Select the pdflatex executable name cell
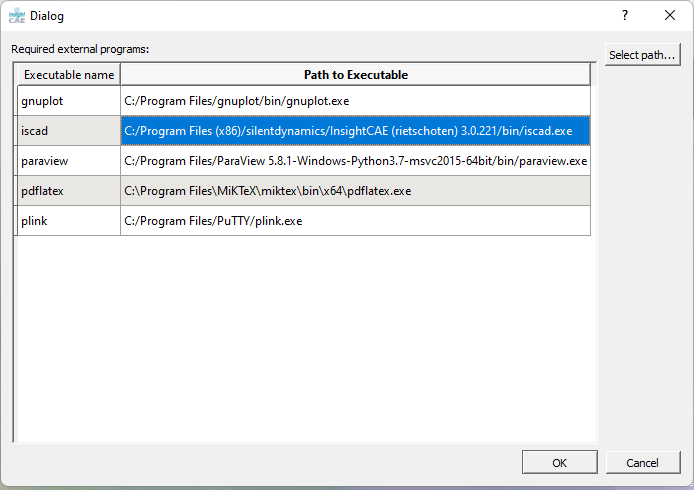The width and height of the screenshot is (694, 490). click(x=67, y=191)
